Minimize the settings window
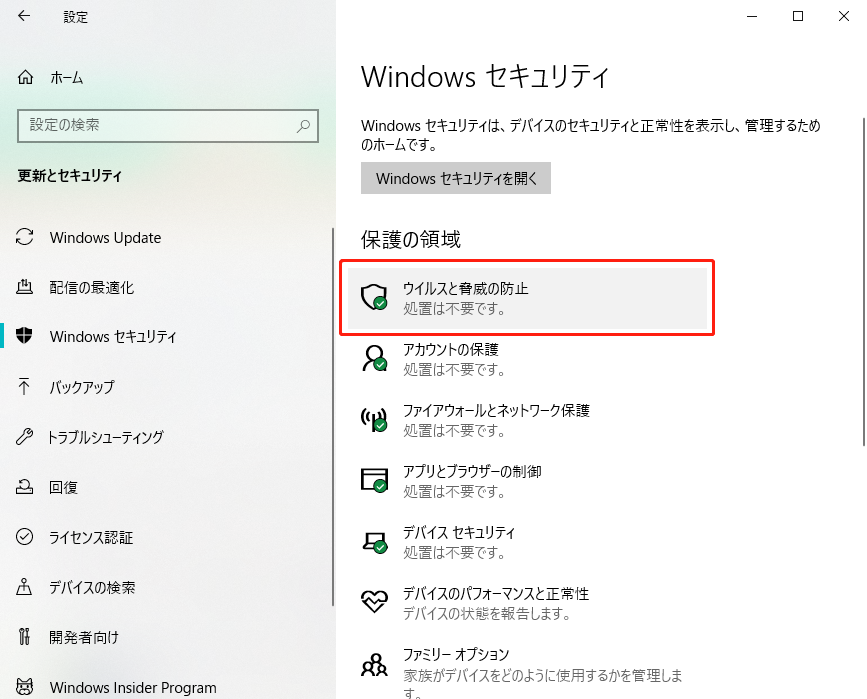867x699 pixels. 752,16
